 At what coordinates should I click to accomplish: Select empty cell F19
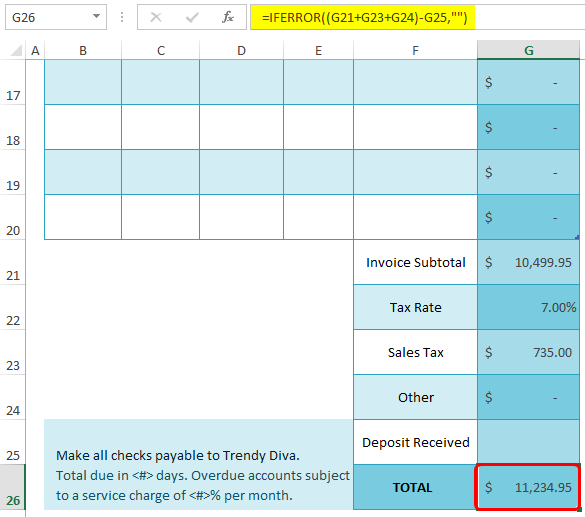[x=415, y=172]
